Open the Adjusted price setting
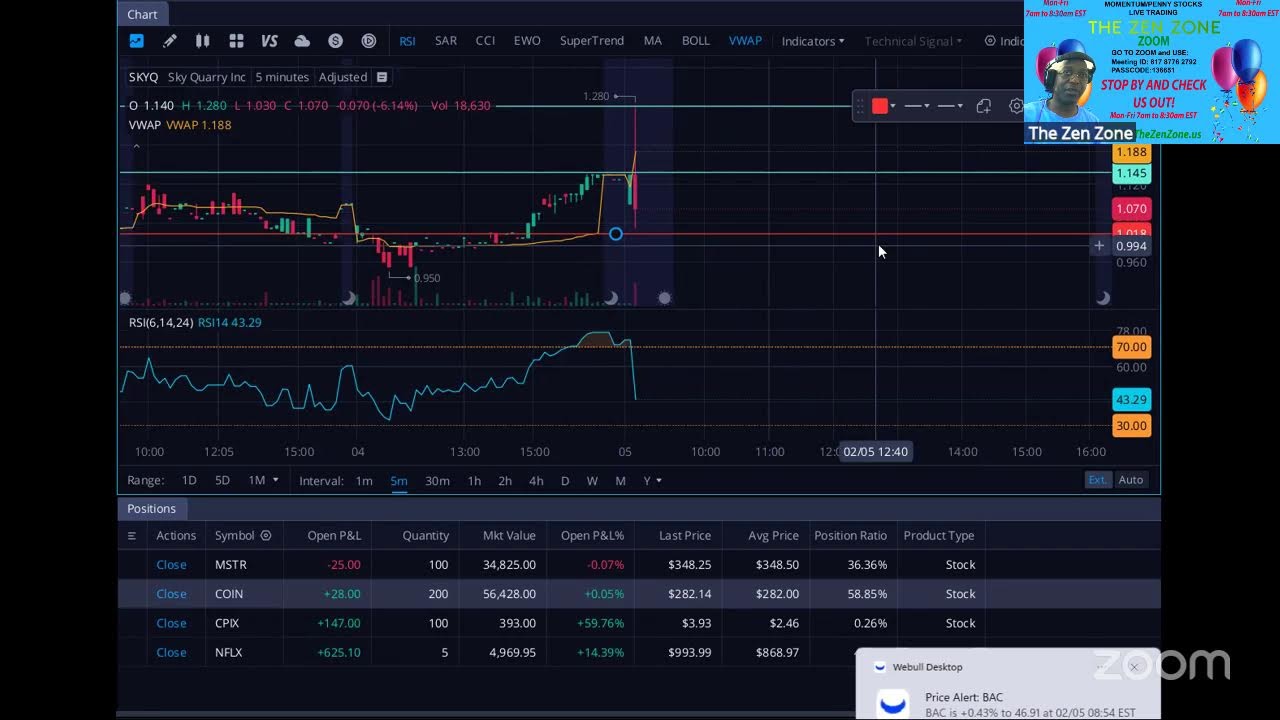Screen dimensions: 1280x720 [x=343, y=77]
